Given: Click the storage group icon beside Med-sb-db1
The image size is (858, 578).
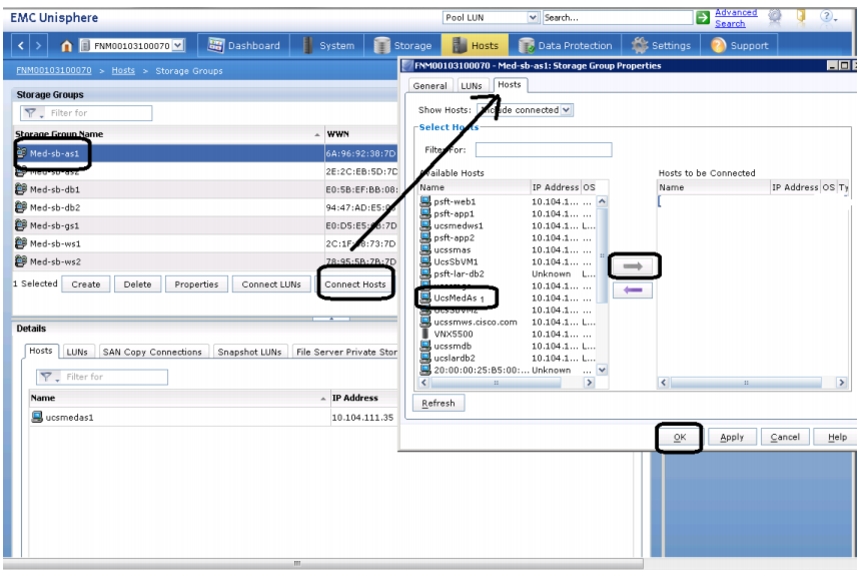Looking at the screenshot, I should point(21,189).
